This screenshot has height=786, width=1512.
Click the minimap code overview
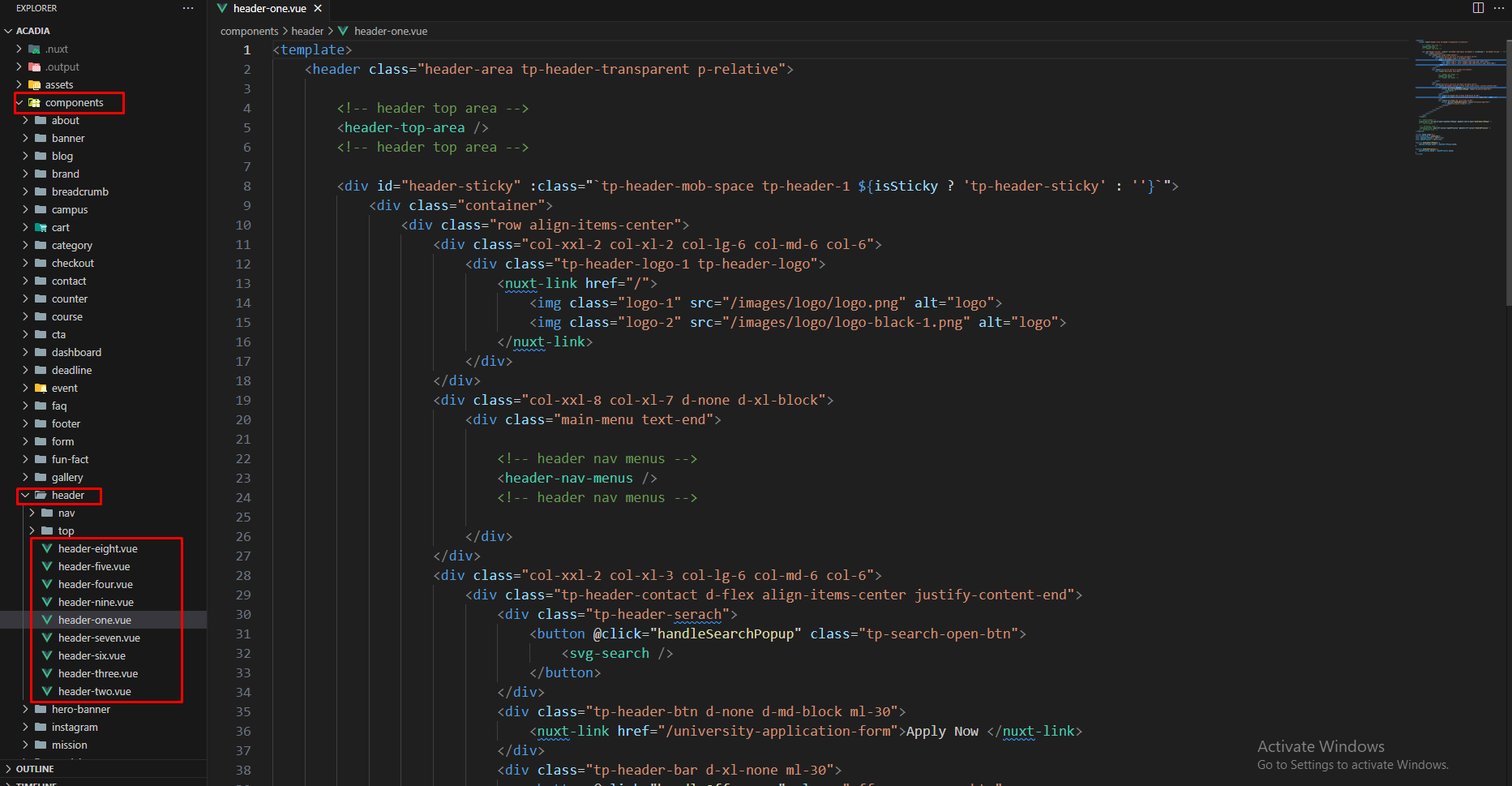click(x=1459, y=96)
